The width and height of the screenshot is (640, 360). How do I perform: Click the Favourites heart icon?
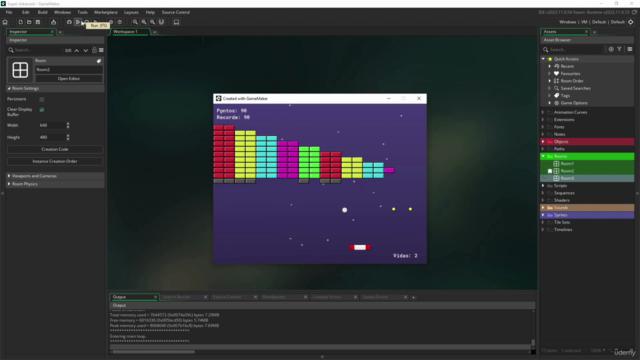pyautogui.click(x=556, y=73)
